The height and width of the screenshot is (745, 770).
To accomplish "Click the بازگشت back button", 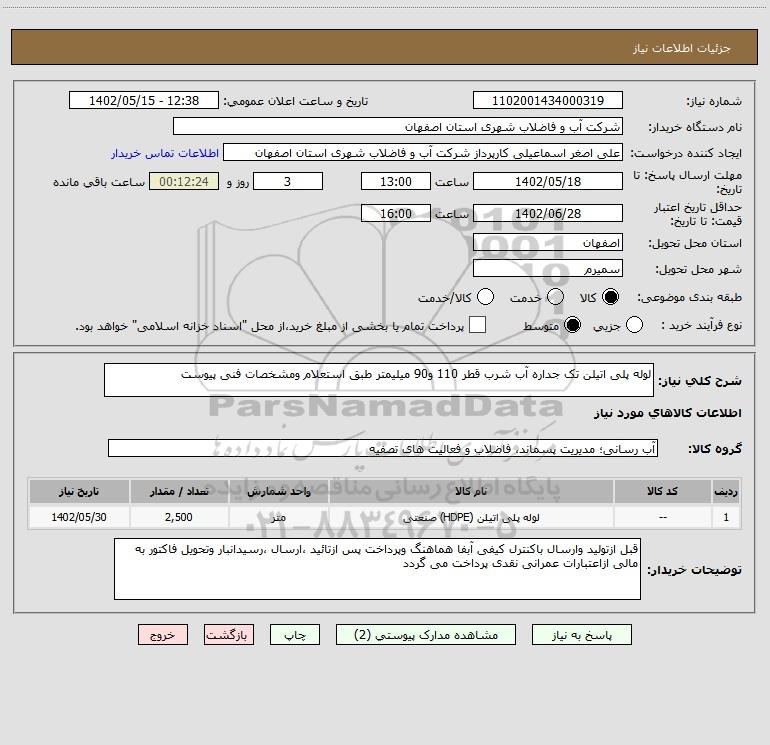I will click(229, 635).
